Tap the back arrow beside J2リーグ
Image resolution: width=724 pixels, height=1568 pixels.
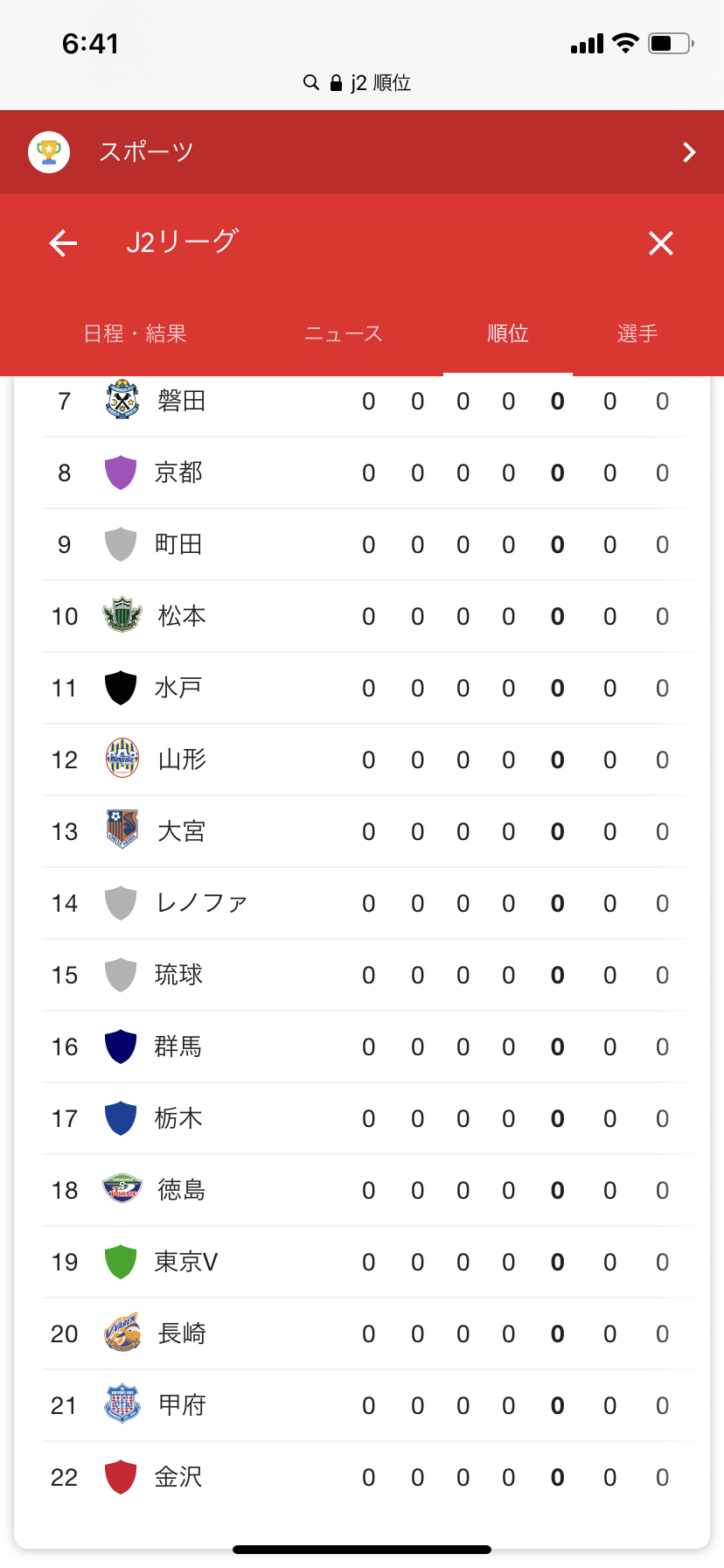tap(63, 242)
